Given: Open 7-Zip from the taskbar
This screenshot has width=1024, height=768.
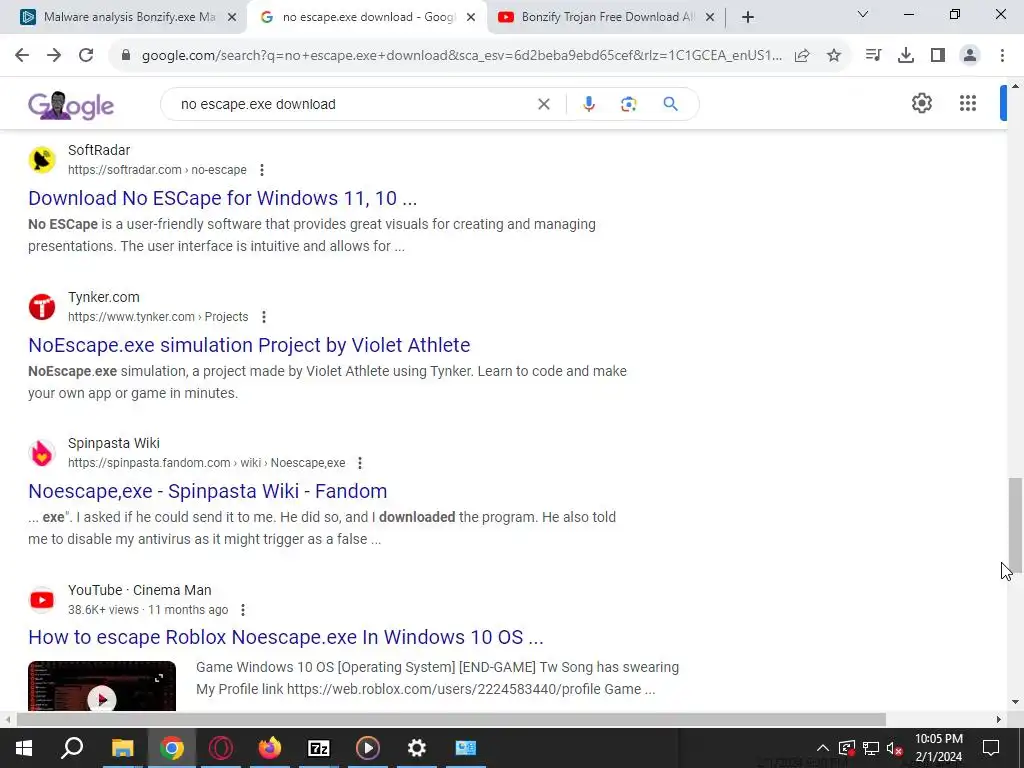Looking at the screenshot, I should pos(319,748).
